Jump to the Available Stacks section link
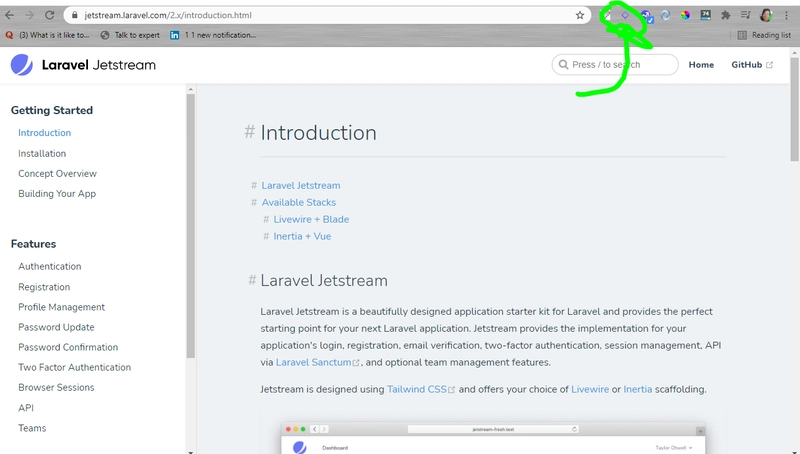Screen dimensions: 800x454 [x=298, y=203]
